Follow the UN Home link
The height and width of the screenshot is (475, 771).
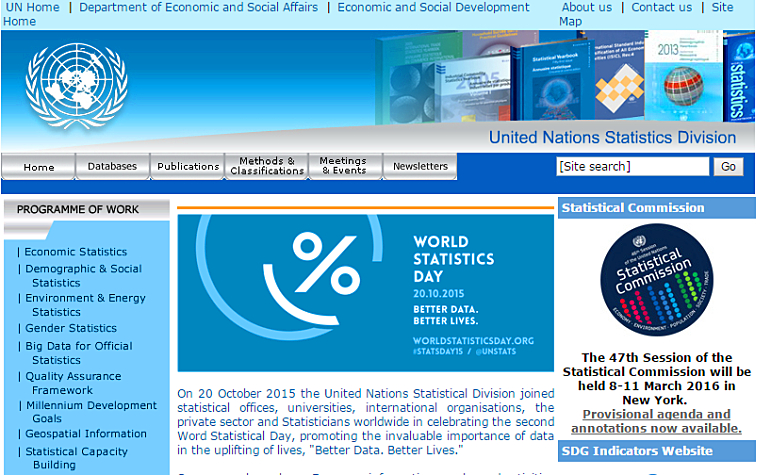click(32, 7)
